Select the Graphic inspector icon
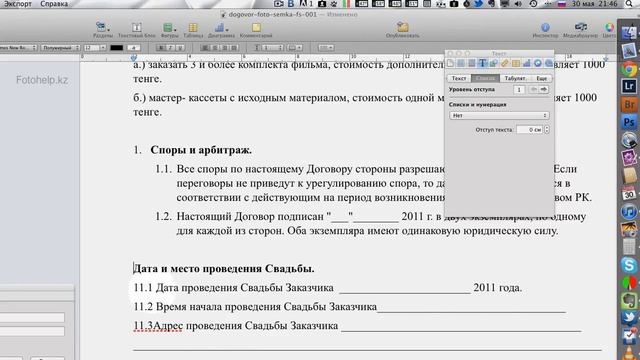The image size is (640, 360). pyautogui.click(x=493, y=63)
